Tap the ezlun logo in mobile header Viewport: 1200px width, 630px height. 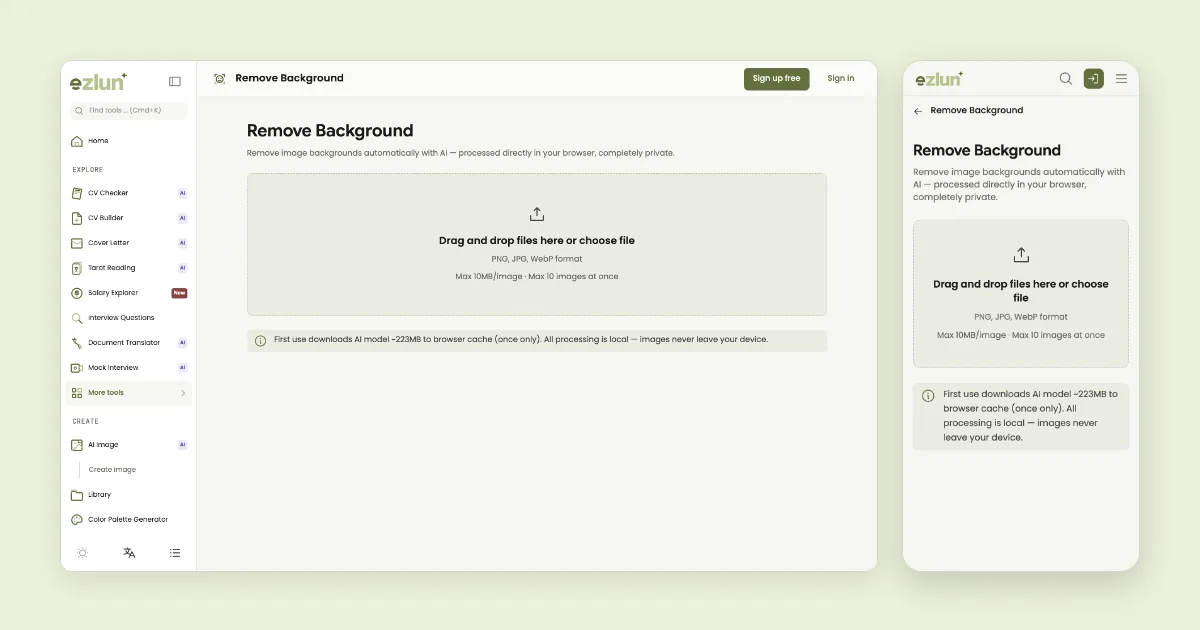tap(938, 79)
